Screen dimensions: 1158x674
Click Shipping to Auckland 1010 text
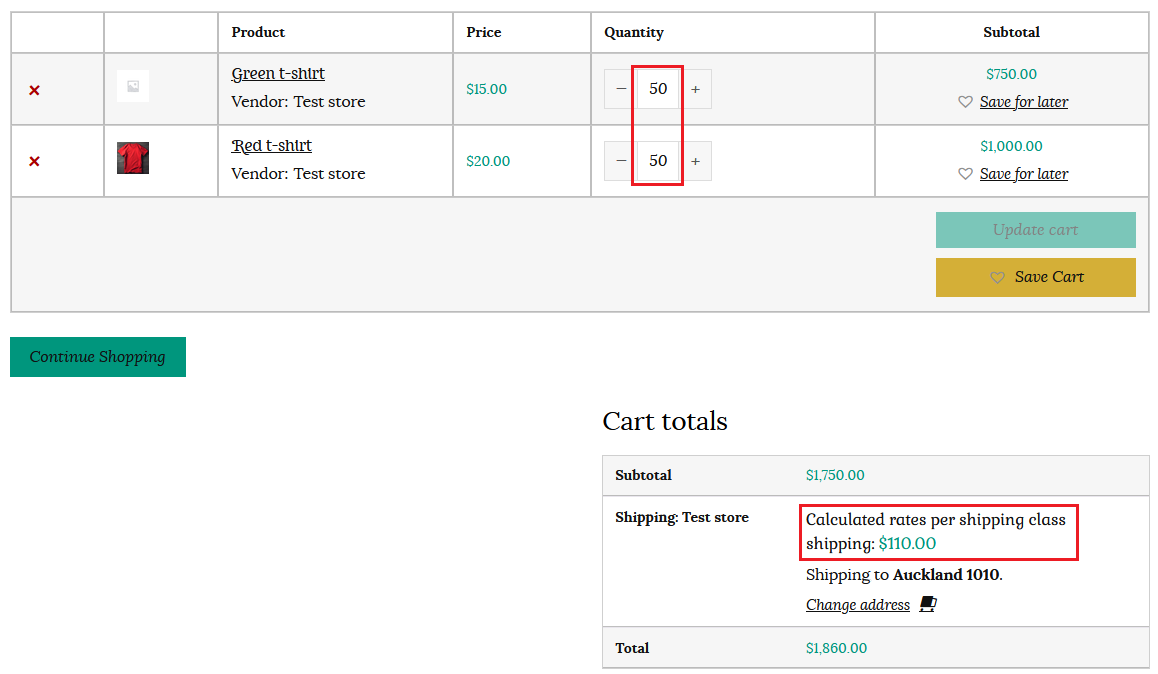(x=904, y=574)
